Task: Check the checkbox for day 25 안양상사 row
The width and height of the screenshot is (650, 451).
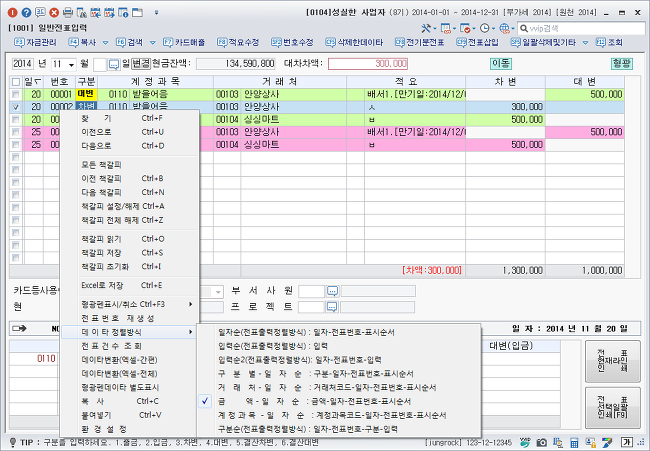Action: click(x=16, y=132)
